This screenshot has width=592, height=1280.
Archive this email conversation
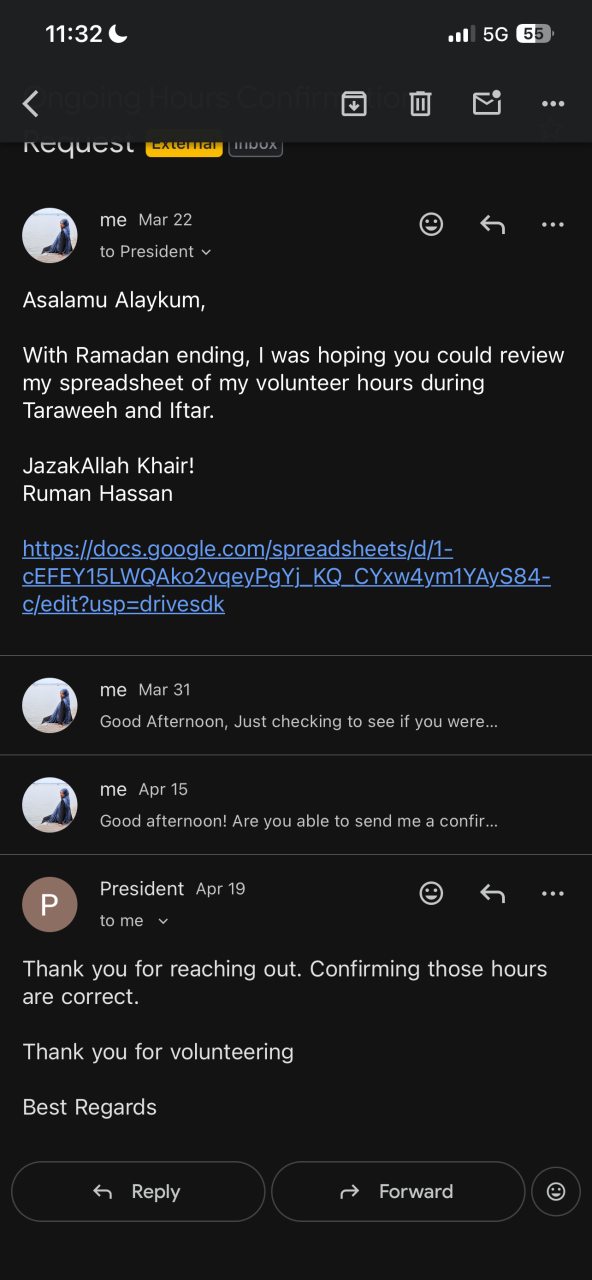click(x=354, y=103)
